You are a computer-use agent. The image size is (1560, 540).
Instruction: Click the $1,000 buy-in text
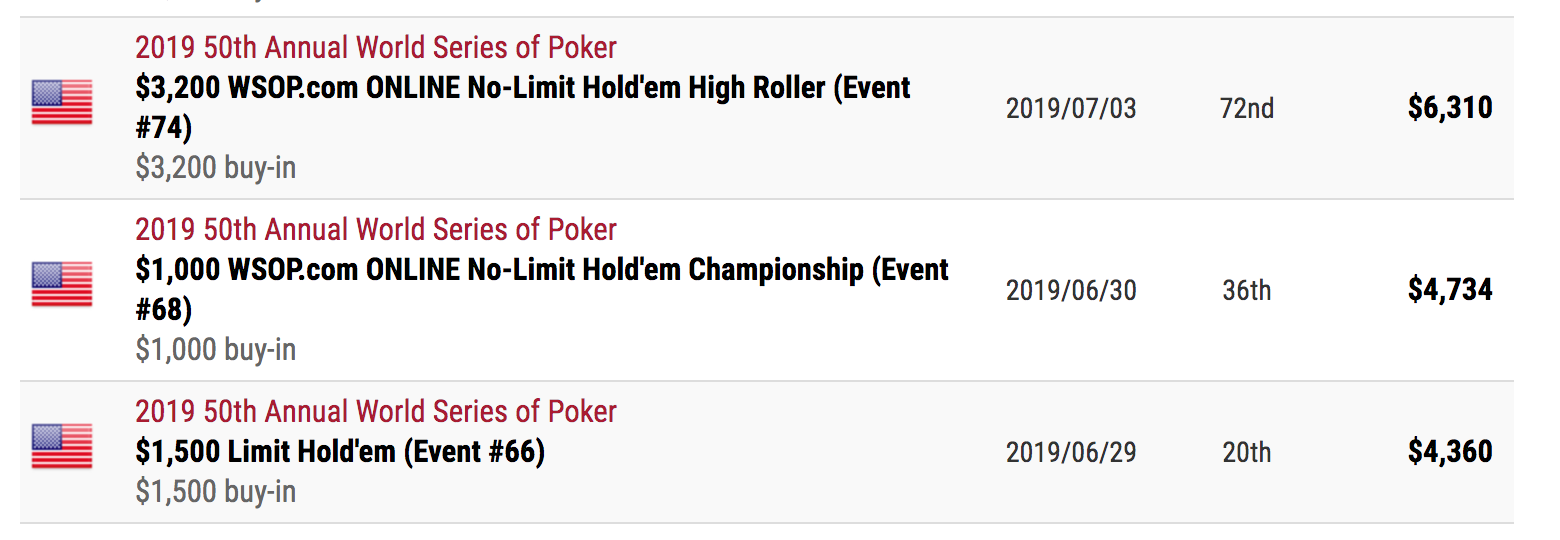(x=216, y=349)
